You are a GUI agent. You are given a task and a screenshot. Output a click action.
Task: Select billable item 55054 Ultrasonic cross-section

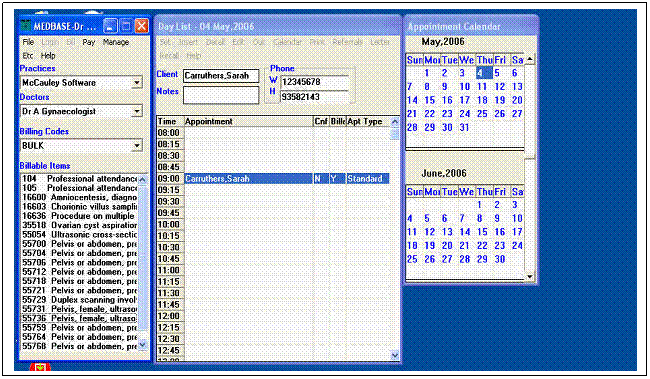pyautogui.click(x=79, y=235)
